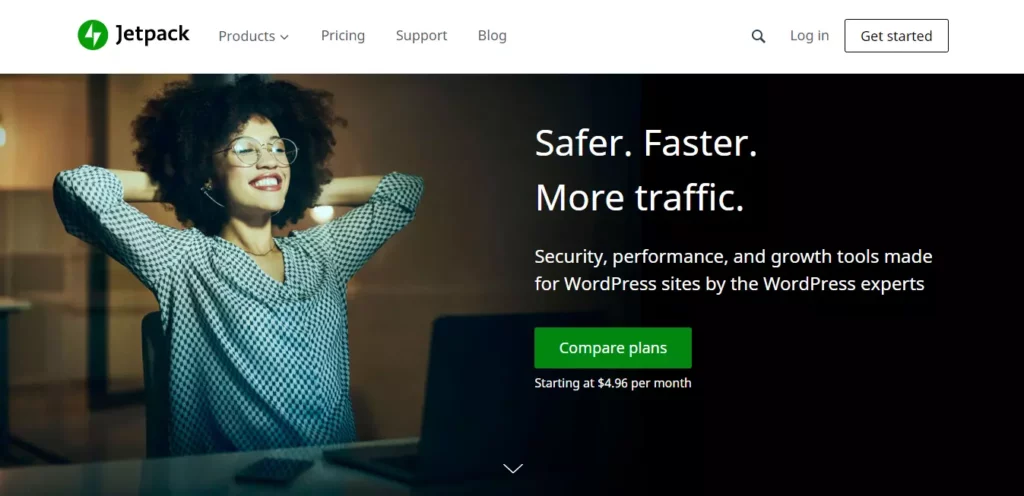Screen dimensions: 1024x496
Task: Visit the Blog link in navigation
Action: click(x=492, y=36)
